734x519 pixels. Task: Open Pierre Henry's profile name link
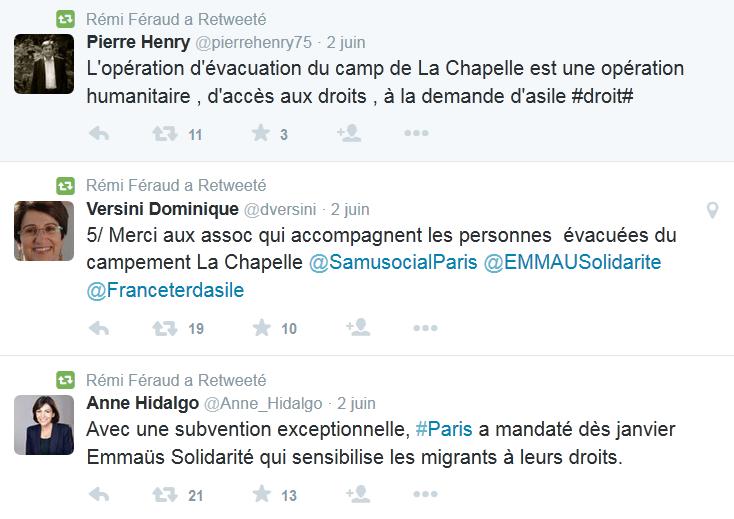[138, 42]
